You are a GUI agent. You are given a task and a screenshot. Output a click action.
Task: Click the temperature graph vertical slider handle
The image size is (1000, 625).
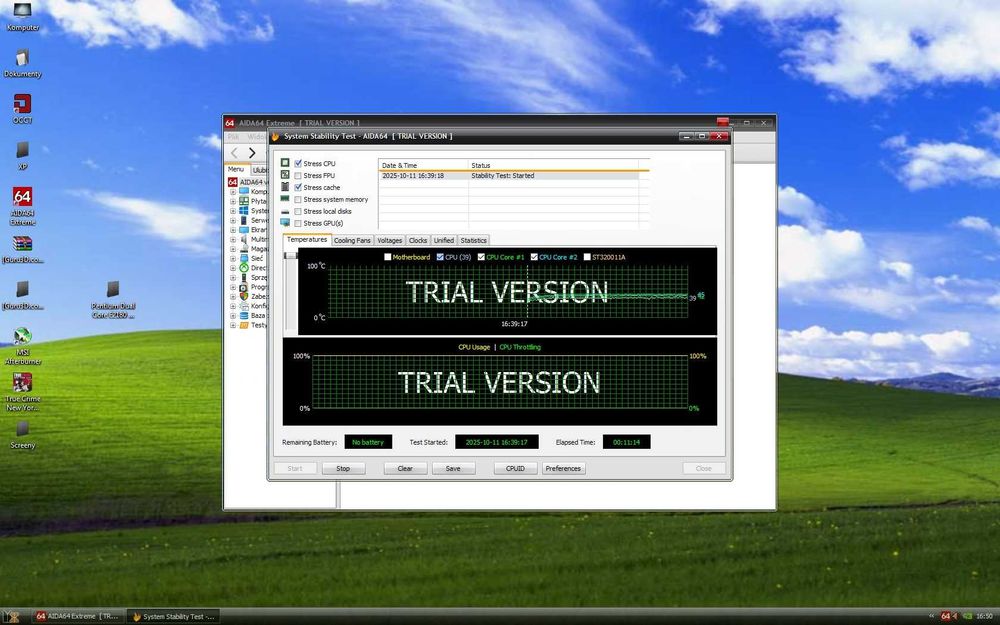[x=291, y=255]
